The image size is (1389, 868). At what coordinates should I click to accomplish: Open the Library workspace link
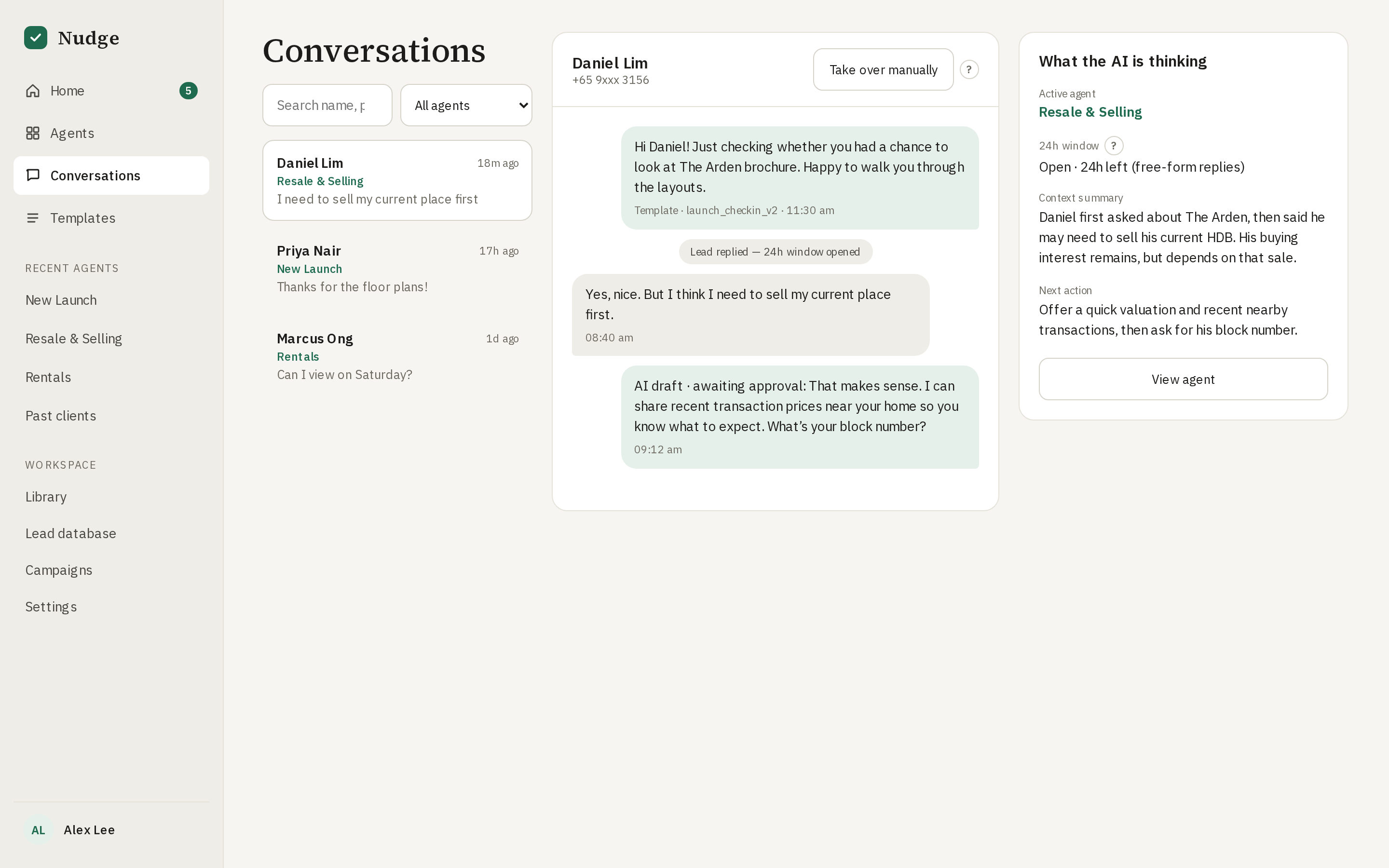click(x=111, y=497)
